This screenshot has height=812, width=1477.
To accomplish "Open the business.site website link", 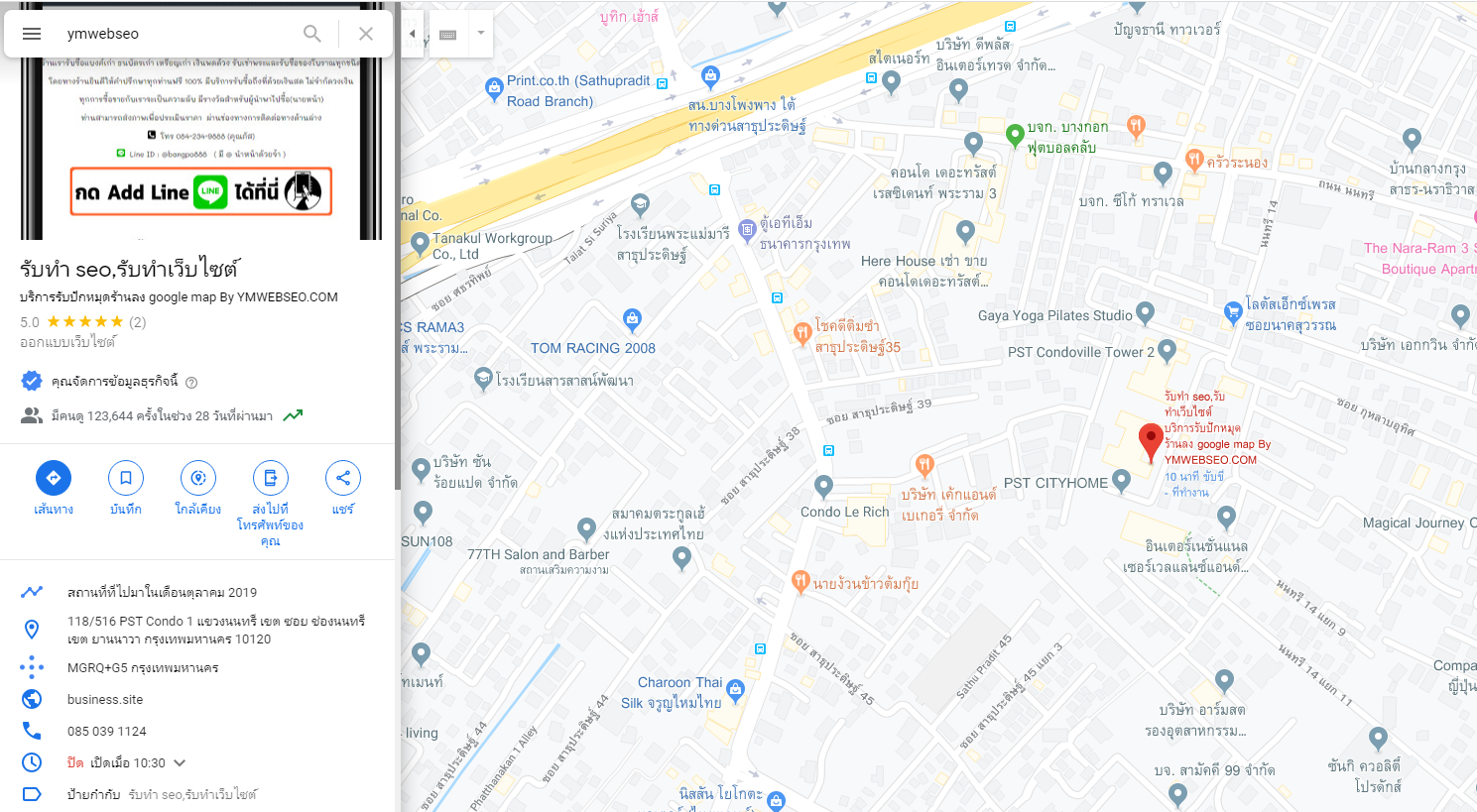I will pos(105,699).
